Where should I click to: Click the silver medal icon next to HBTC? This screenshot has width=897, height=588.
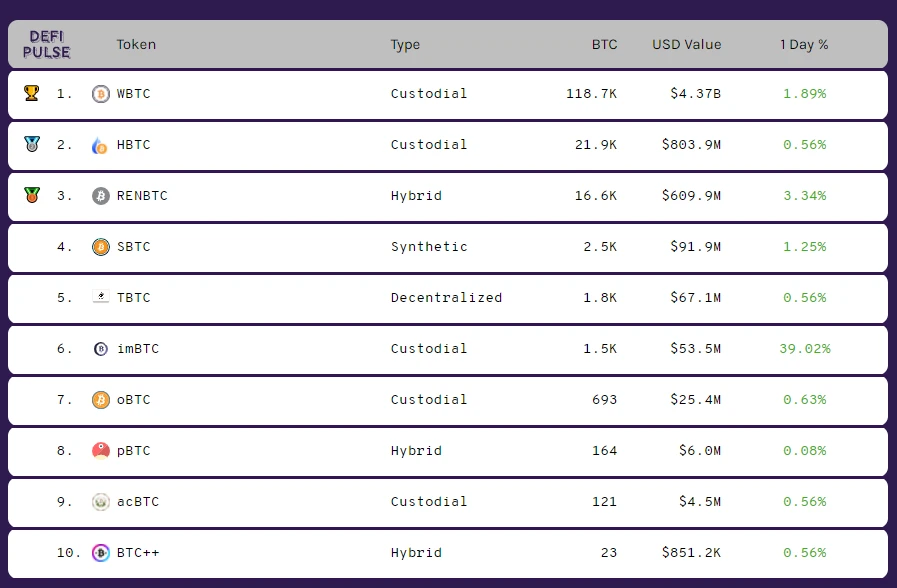[32, 144]
